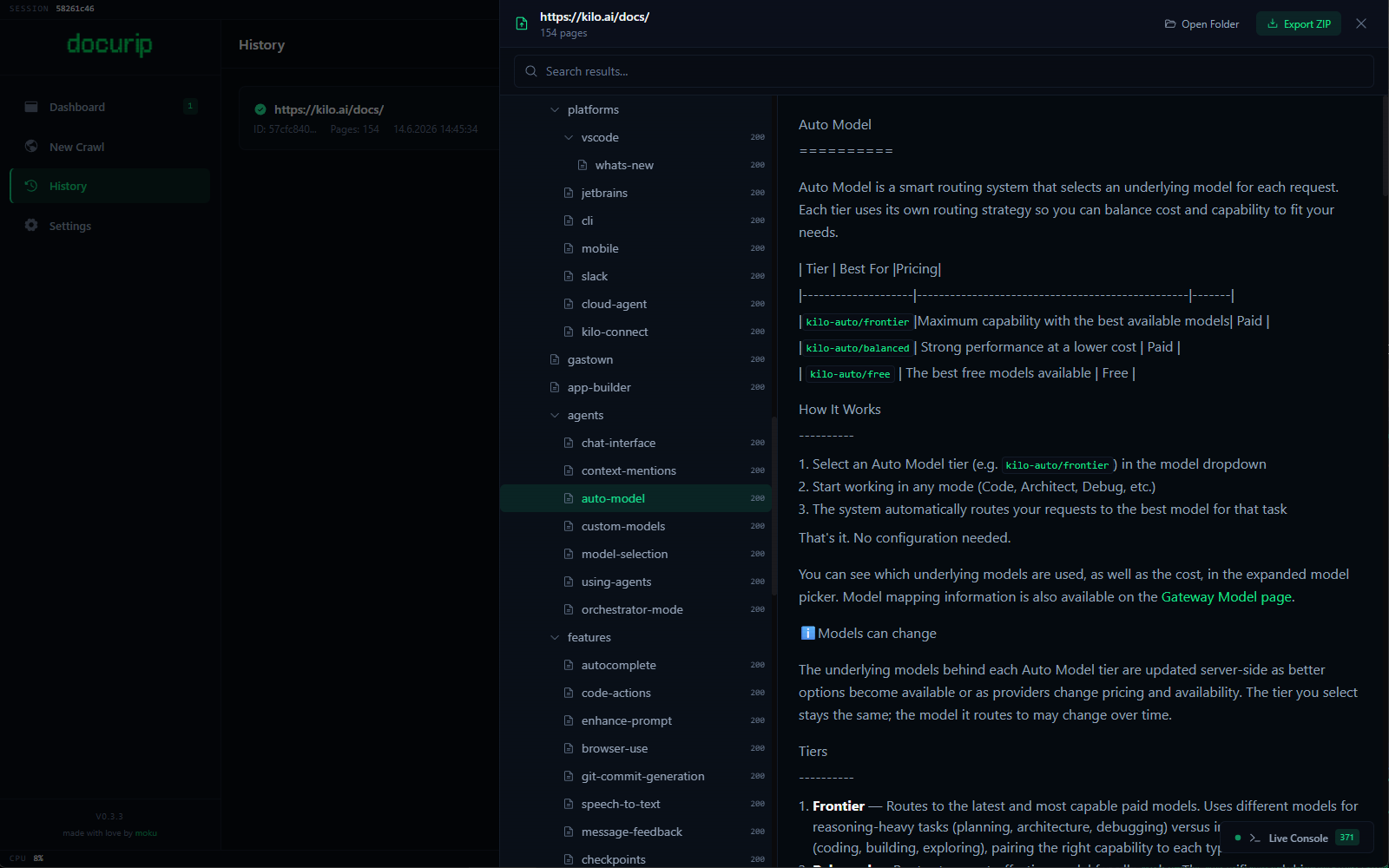This screenshot has height=868, width=1389.
Task: Open the kilo.ai/docs crawl history entry
Action: [369, 118]
